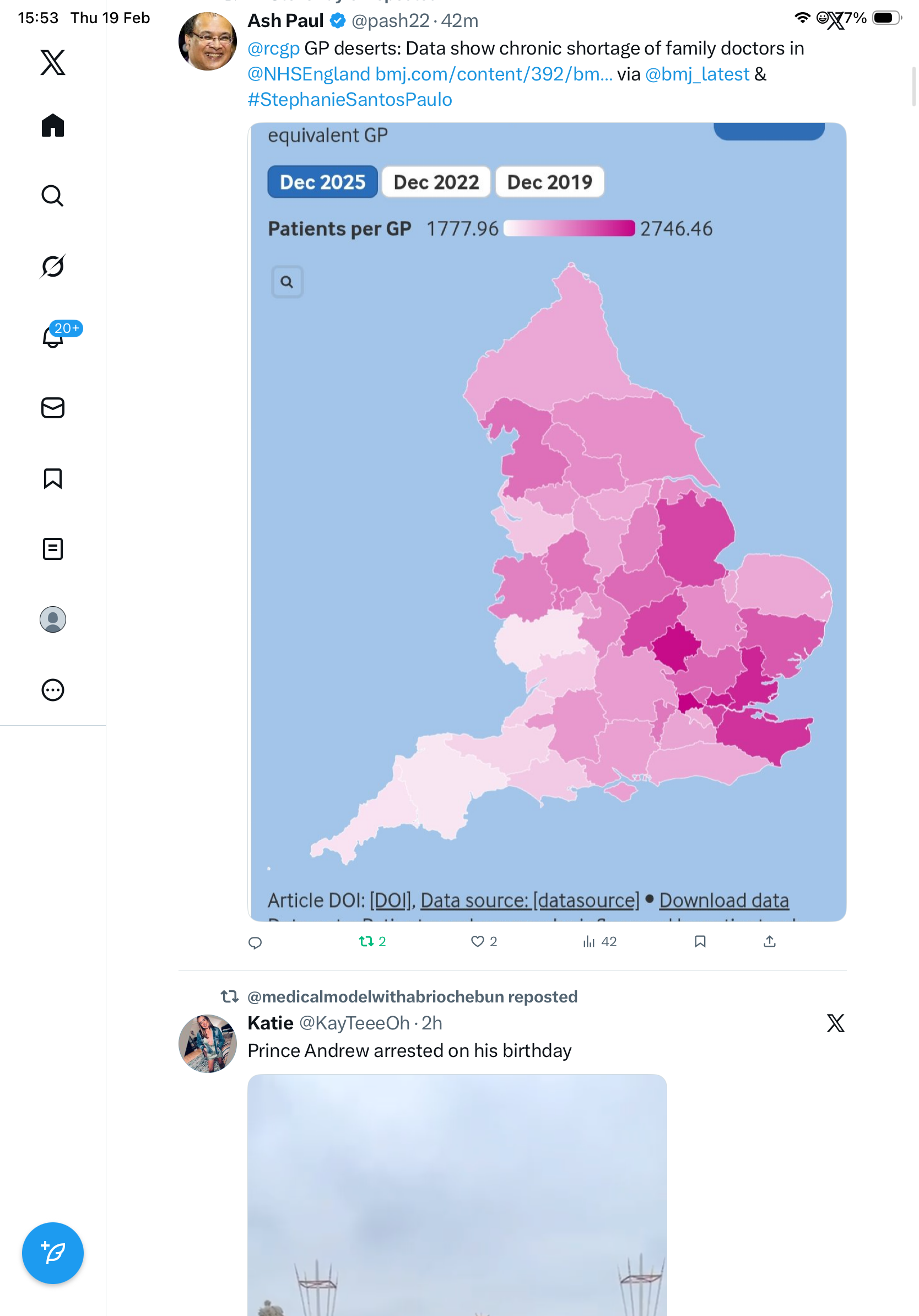Bookmark Ash Paul's post

pyautogui.click(x=700, y=942)
